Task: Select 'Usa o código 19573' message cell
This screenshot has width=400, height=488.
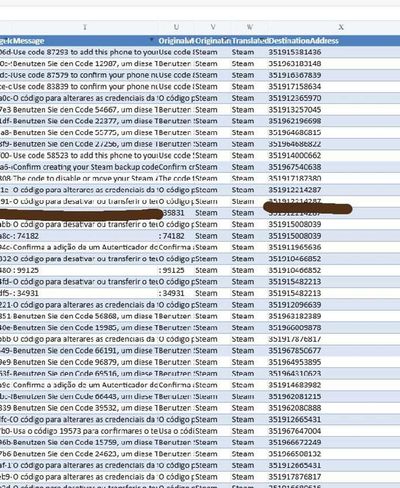Action: pos(79,431)
